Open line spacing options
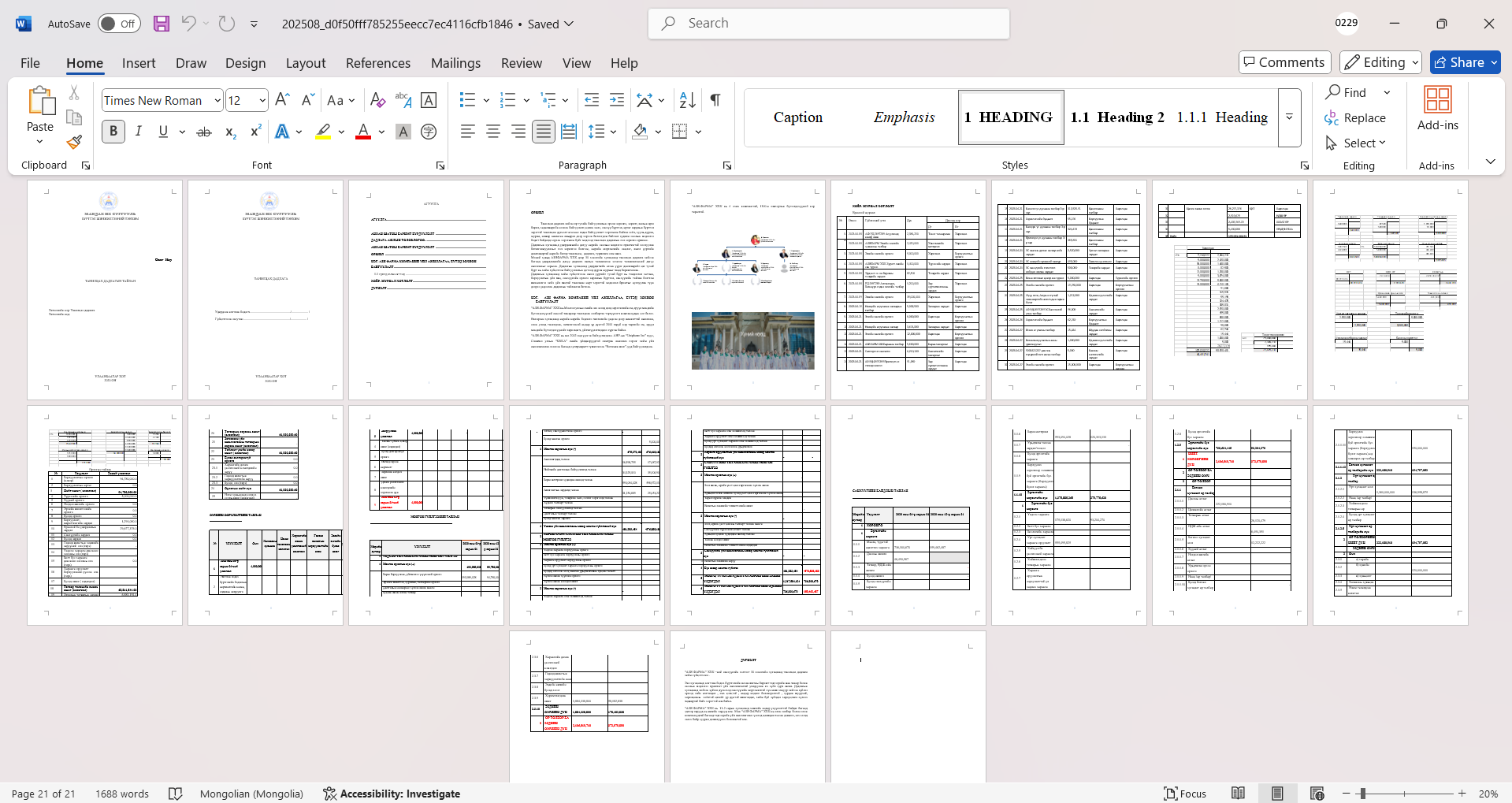1512x803 pixels. pyautogui.click(x=603, y=132)
